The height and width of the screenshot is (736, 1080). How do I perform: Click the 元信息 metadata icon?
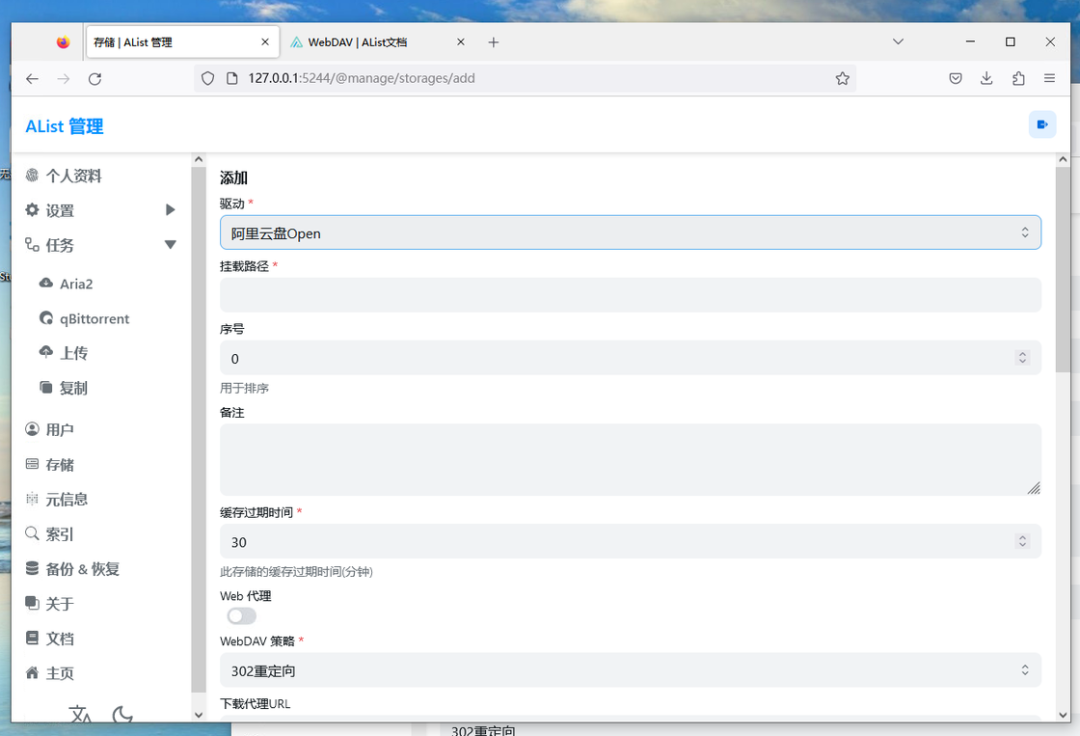pyautogui.click(x=32, y=498)
